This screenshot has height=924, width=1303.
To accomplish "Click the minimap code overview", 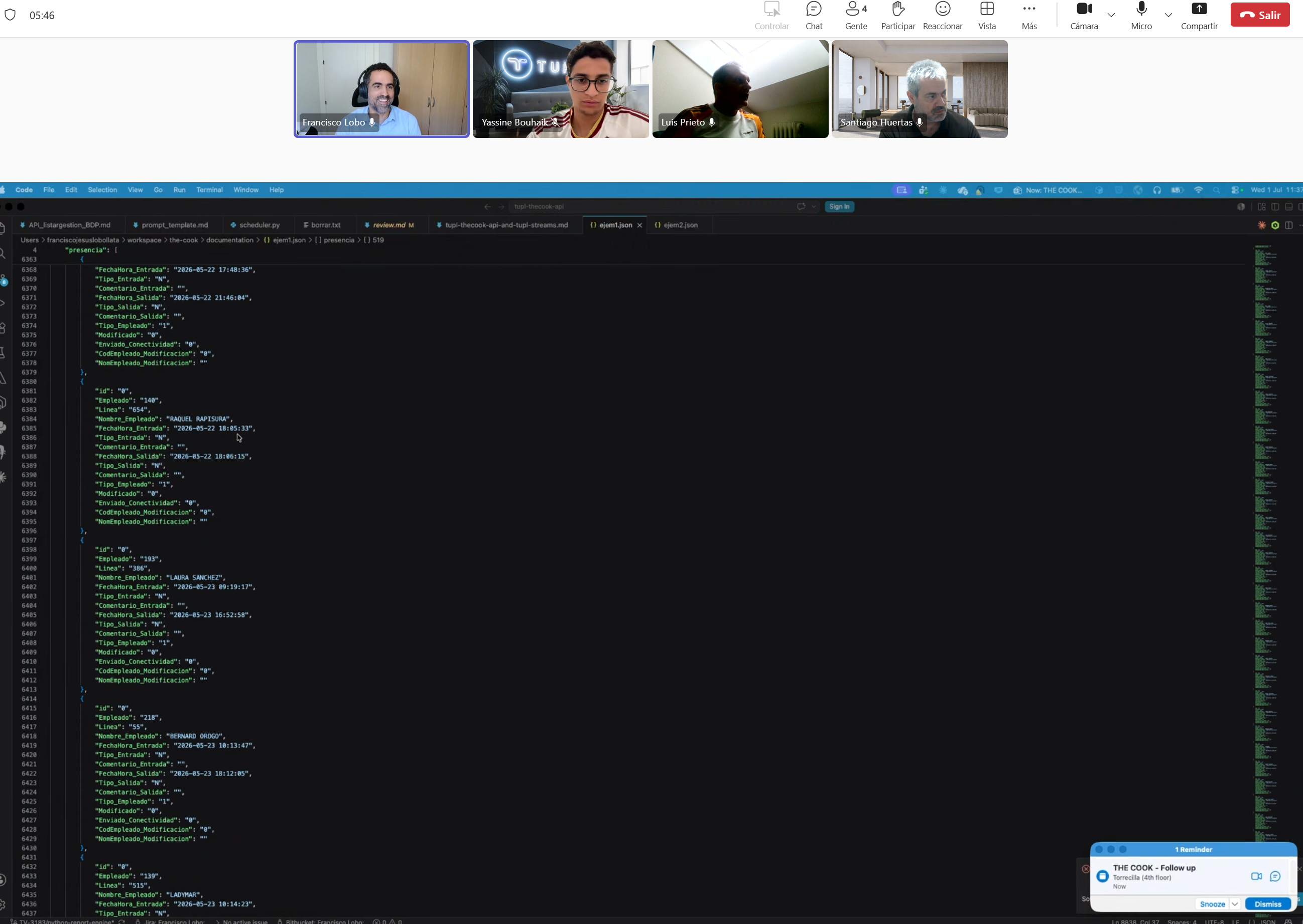I will click(1266, 580).
